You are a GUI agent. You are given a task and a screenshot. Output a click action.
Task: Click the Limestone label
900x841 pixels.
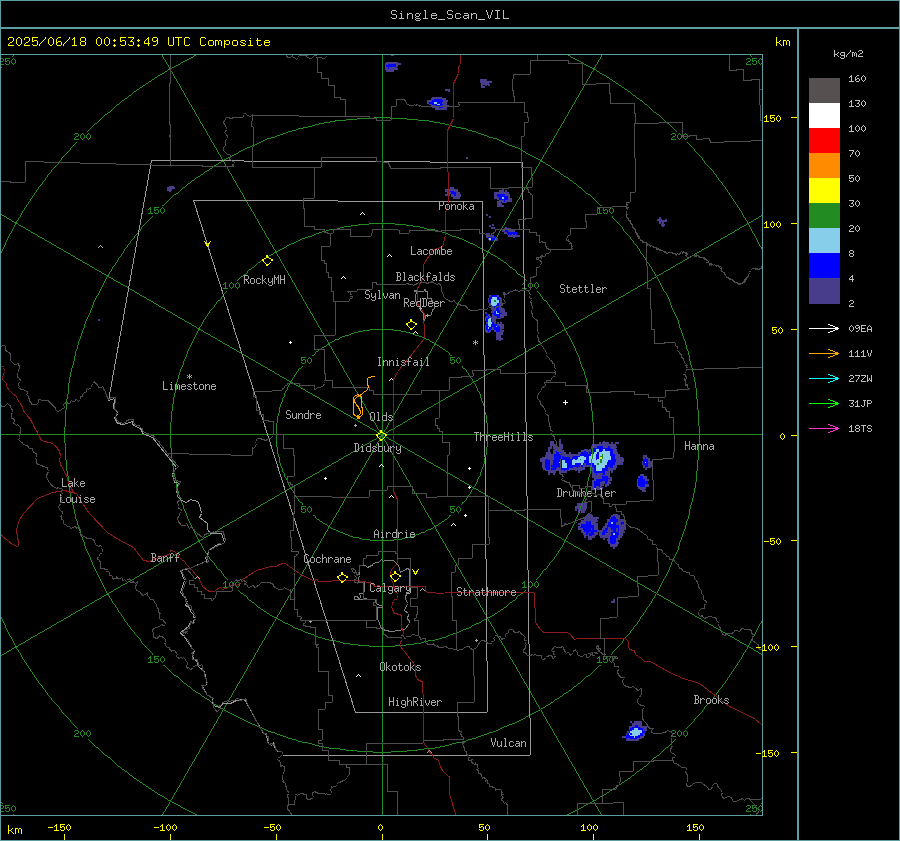coord(189,386)
